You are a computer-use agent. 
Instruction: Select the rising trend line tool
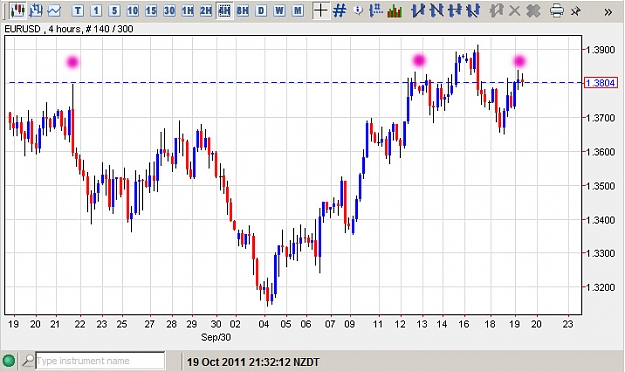pyautogui.click(x=417, y=11)
